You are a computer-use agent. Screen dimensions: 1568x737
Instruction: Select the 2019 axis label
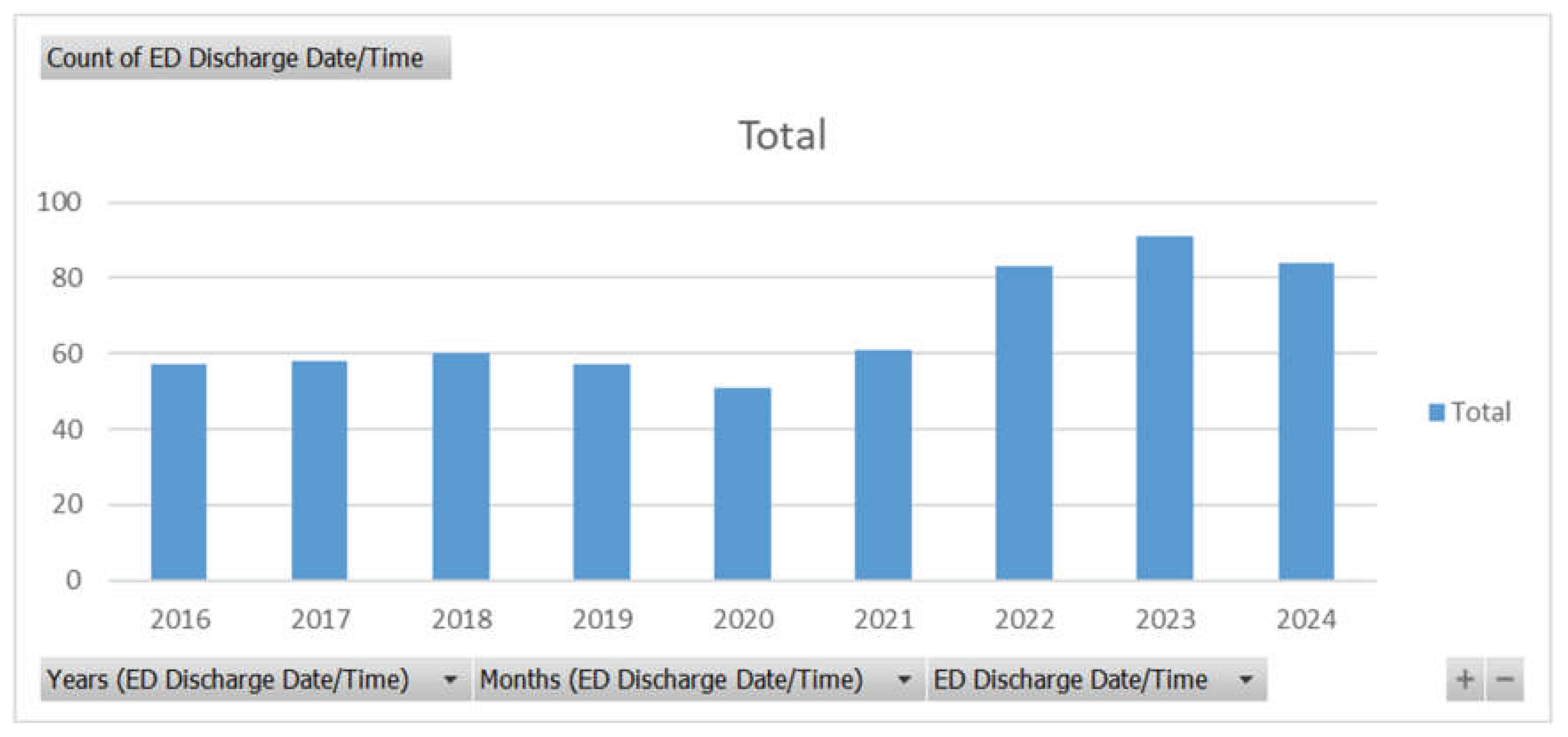(x=602, y=620)
